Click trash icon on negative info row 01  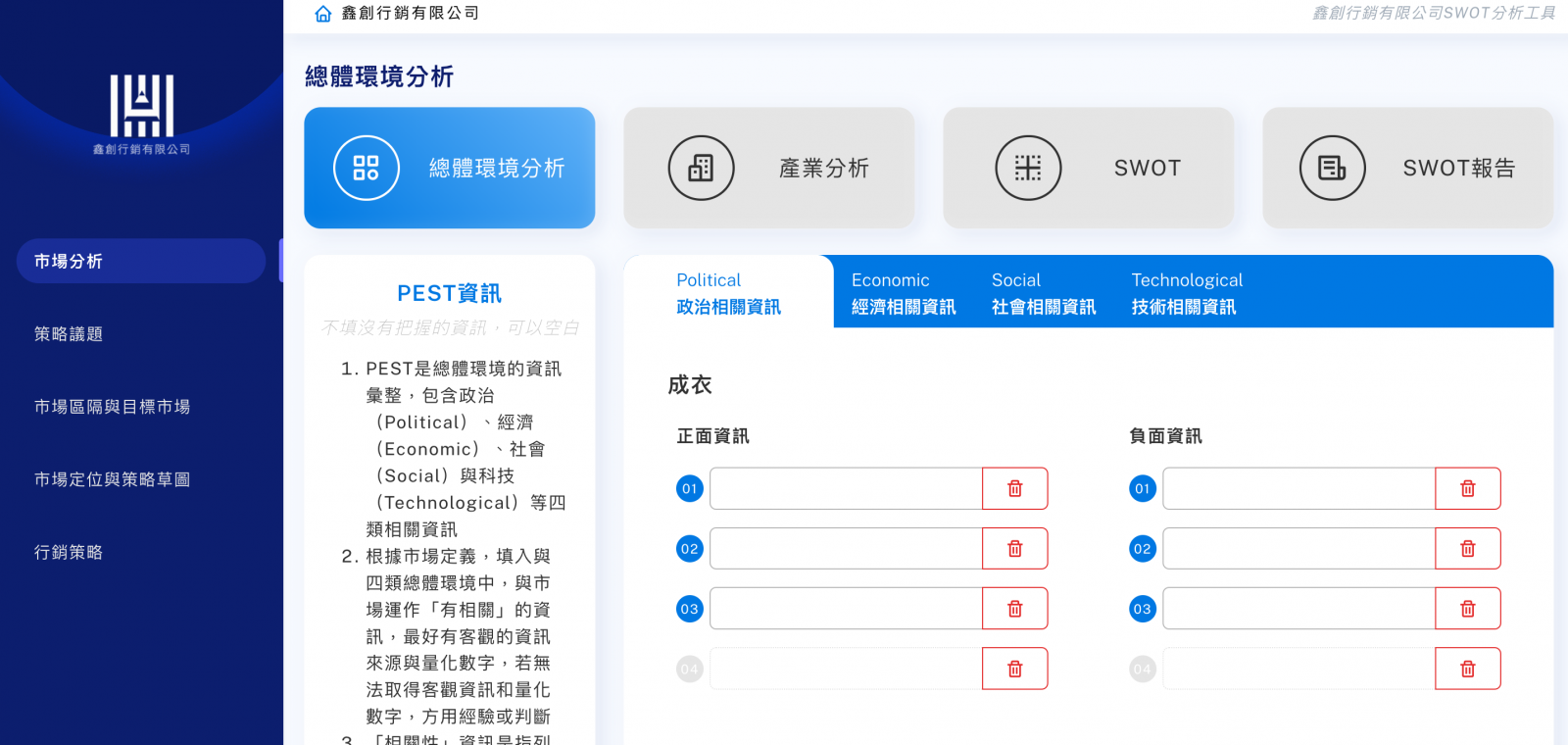(1467, 488)
